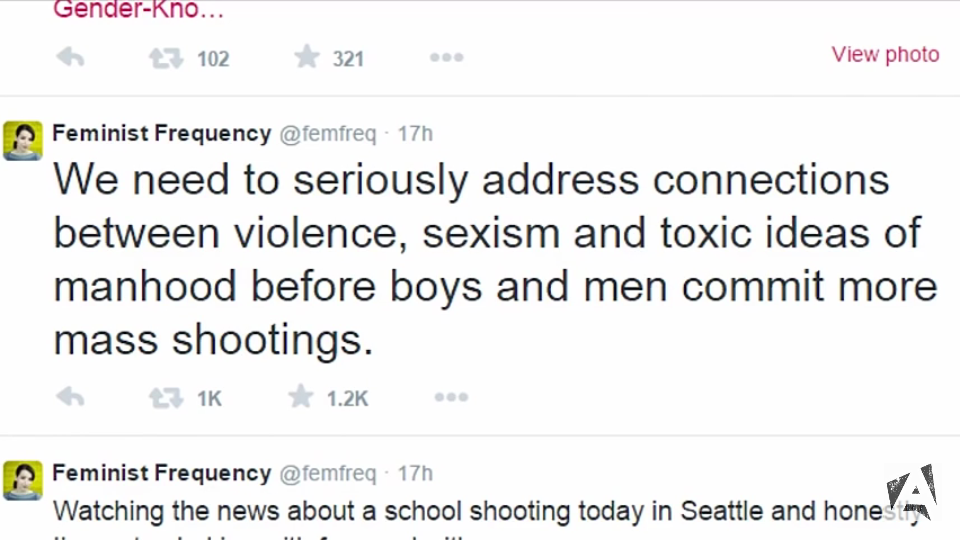Click the View photo link

coord(885,55)
